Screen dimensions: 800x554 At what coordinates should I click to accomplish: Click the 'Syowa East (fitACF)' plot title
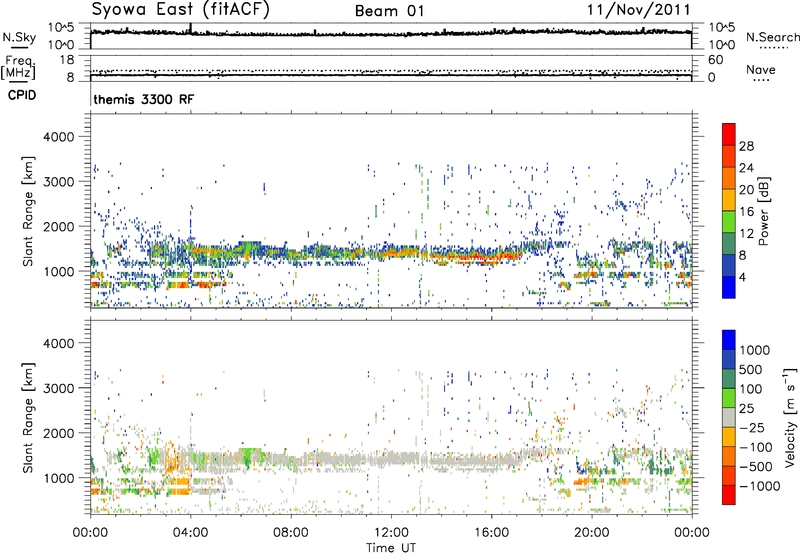pos(181,10)
